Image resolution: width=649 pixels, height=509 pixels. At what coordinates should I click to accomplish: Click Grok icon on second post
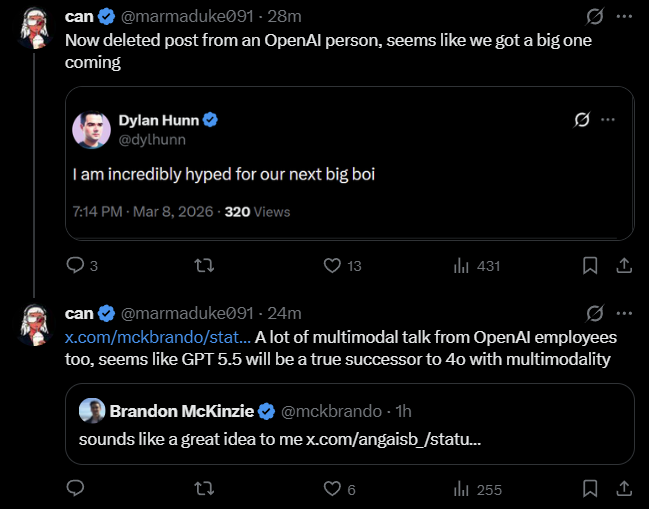tap(594, 313)
